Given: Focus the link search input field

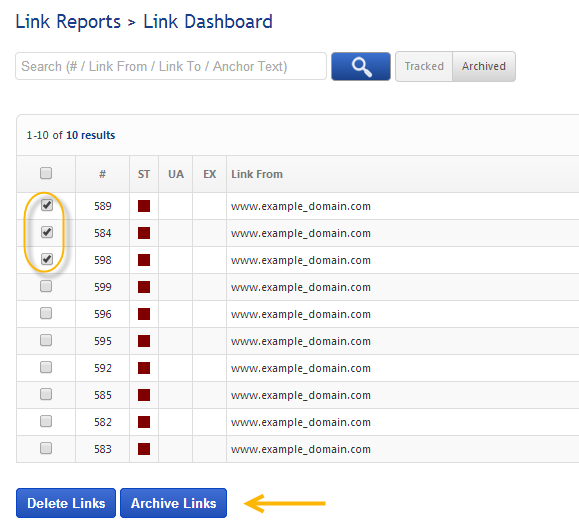Looking at the screenshot, I should coord(171,66).
